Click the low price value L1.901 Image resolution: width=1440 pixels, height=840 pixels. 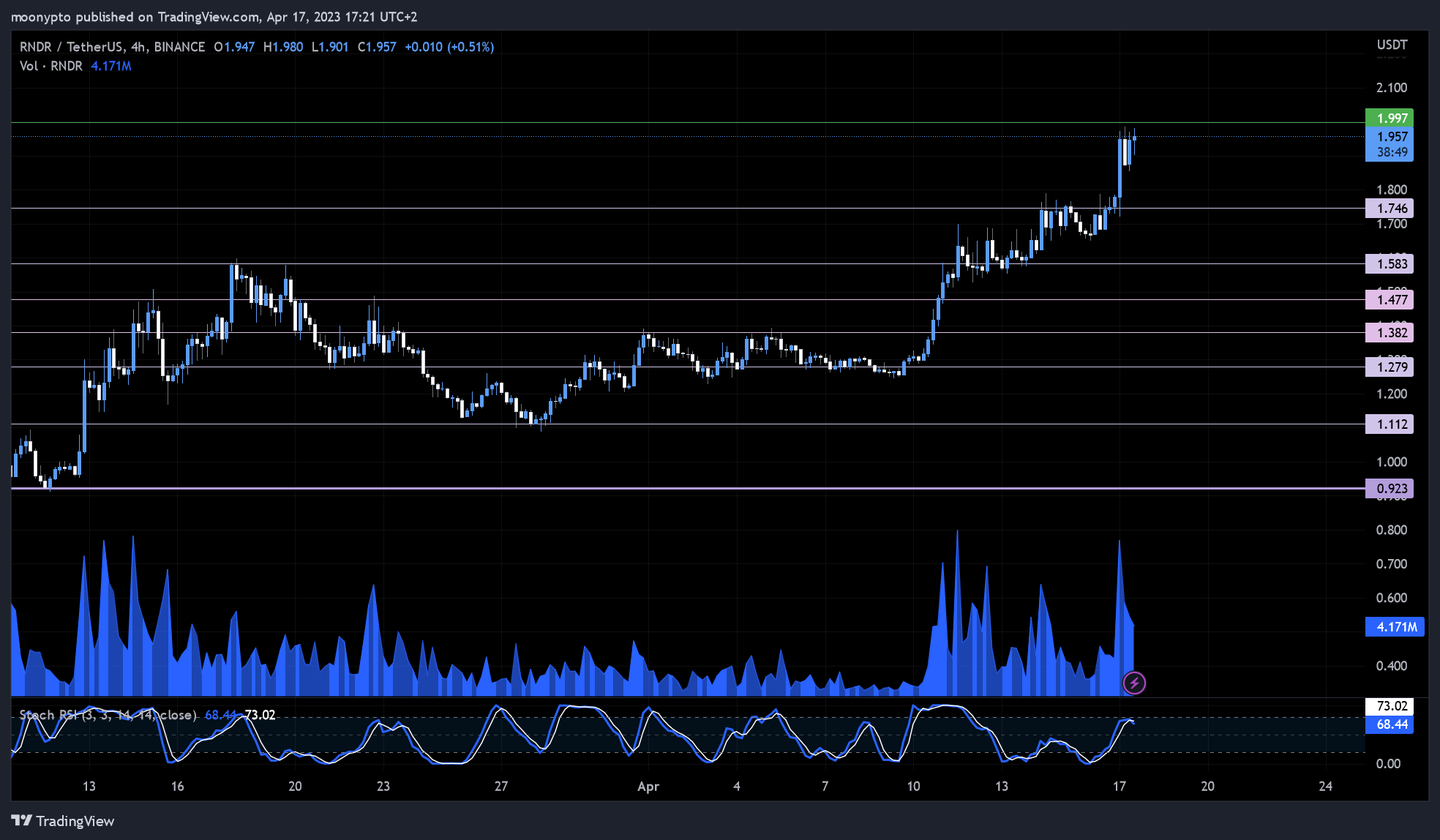pos(330,47)
